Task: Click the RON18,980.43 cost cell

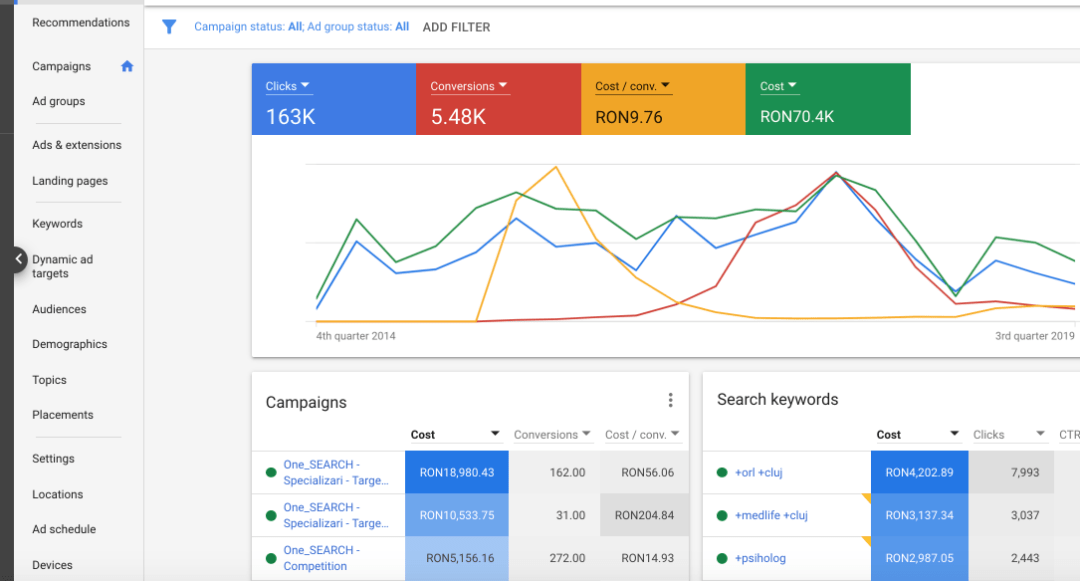Action: (456, 472)
